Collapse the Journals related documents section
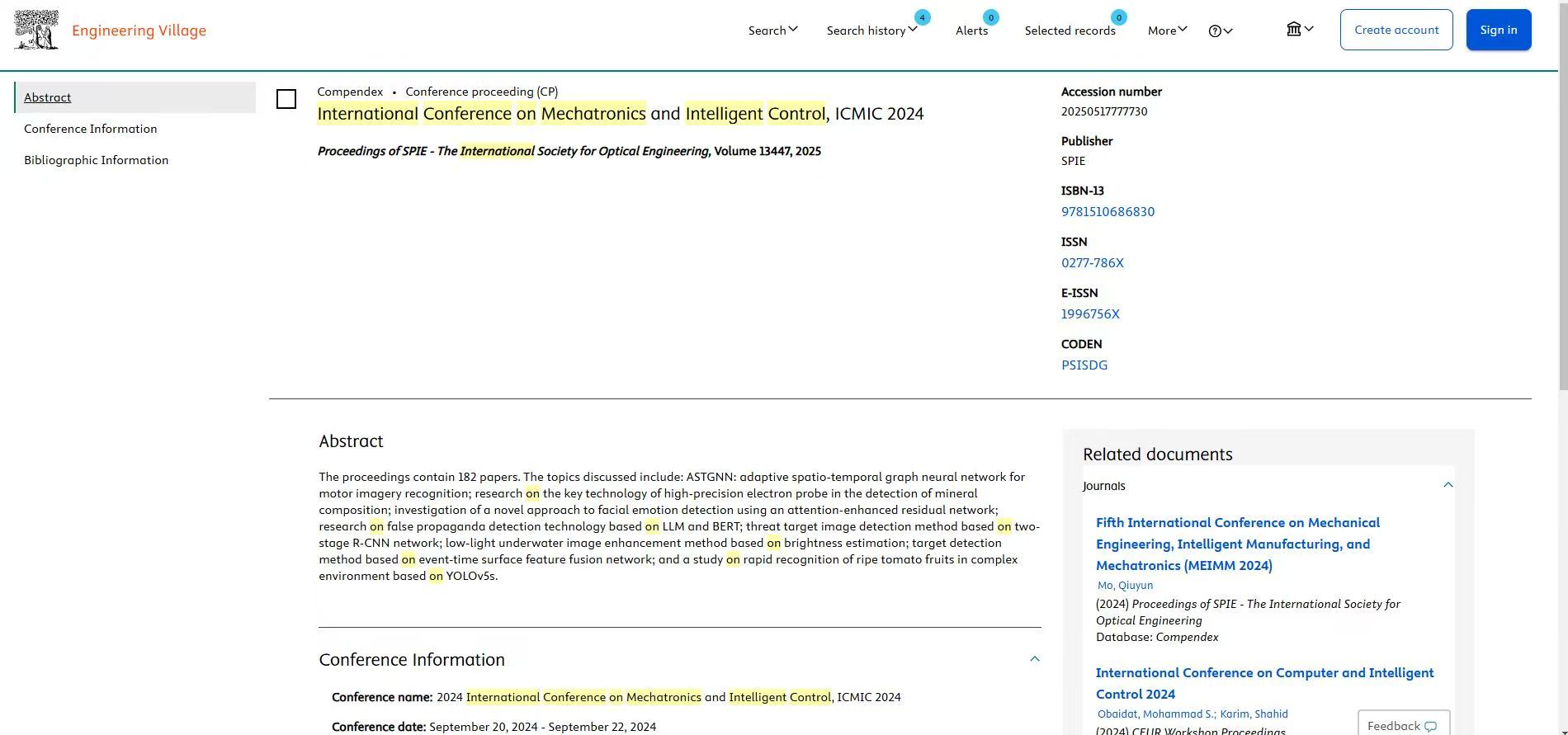 [x=1448, y=485]
